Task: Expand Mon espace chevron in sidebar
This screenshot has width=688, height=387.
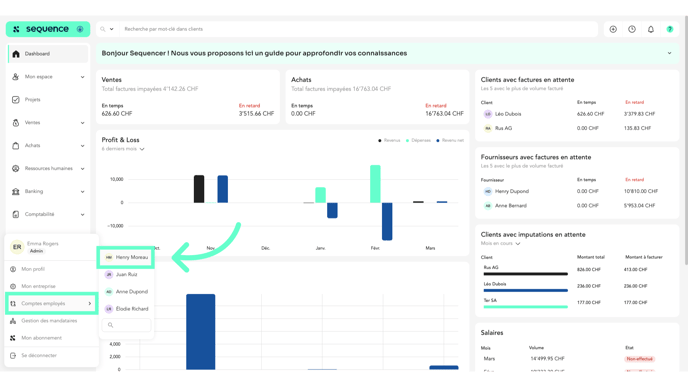Action: pos(82,77)
